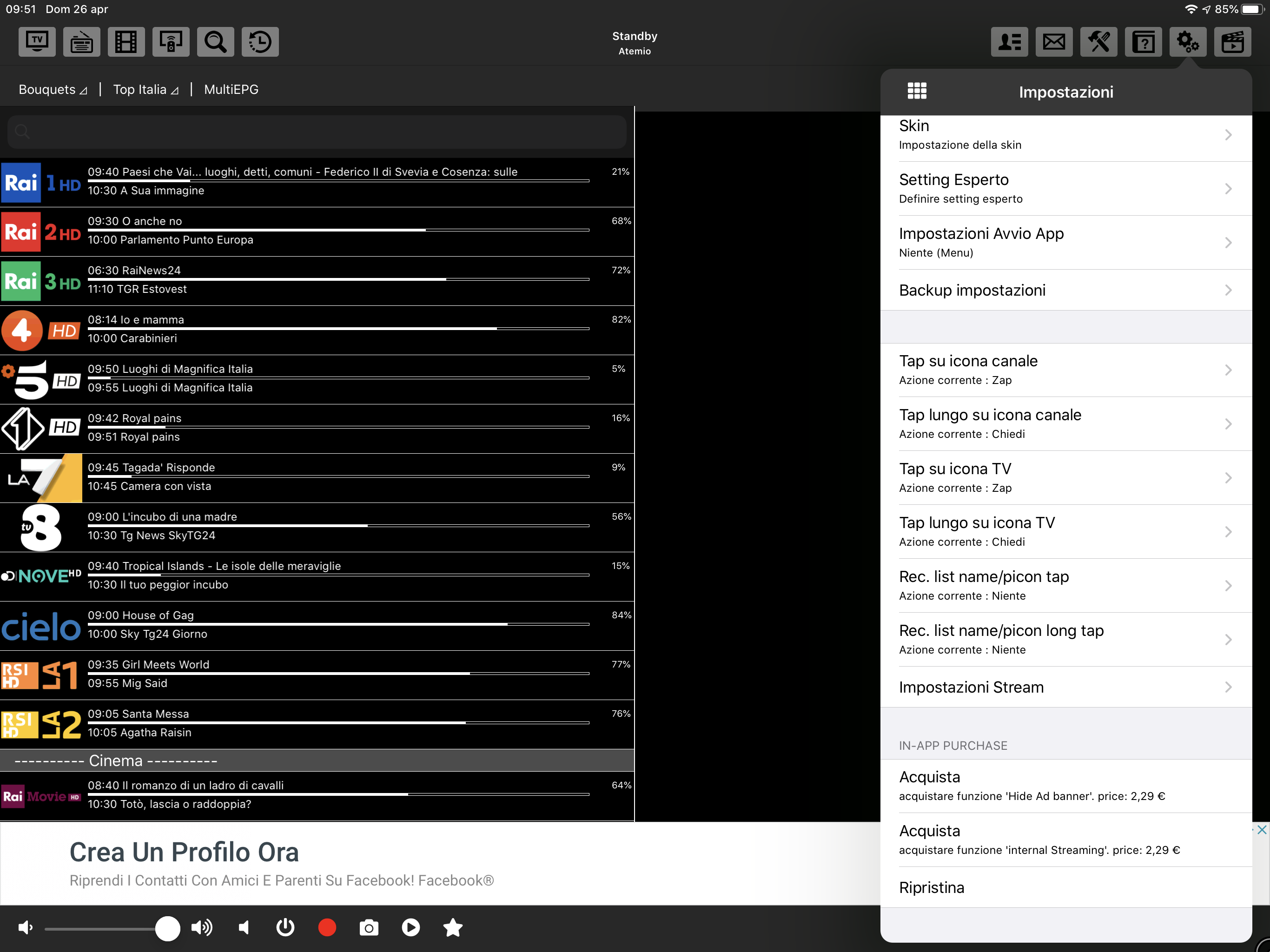
Task: Open the movies film-strip icon
Action: coord(126,41)
